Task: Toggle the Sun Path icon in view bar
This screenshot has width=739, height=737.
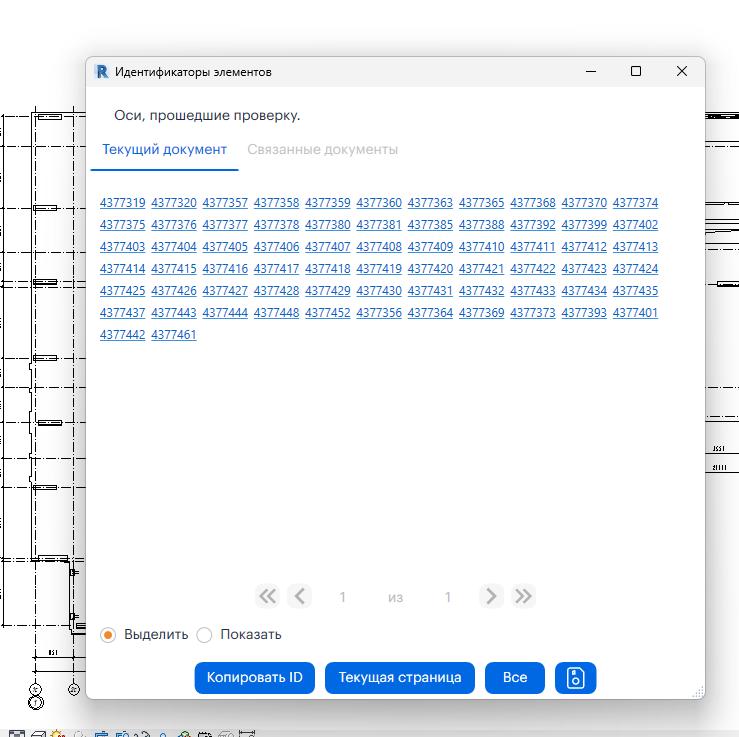Action: (x=58, y=733)
